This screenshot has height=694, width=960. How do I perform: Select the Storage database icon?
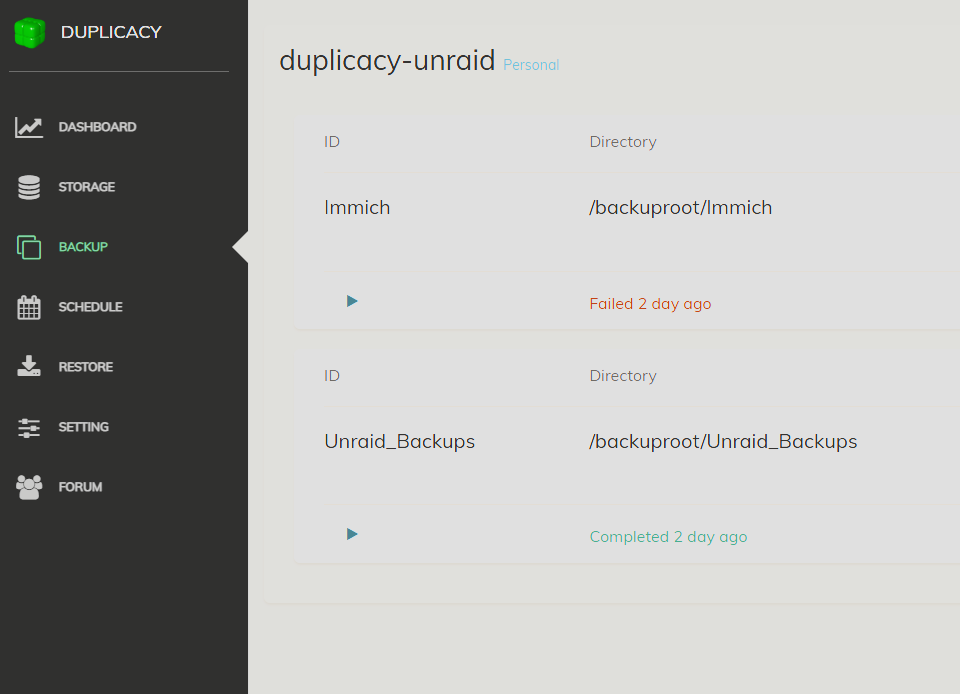pos(29,187)
